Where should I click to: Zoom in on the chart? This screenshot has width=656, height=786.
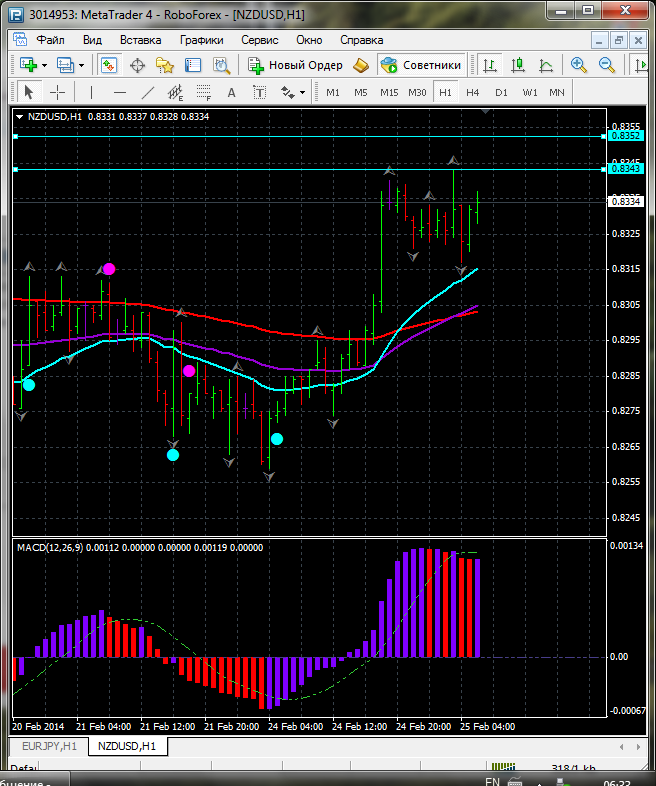[x=579, y=65]
